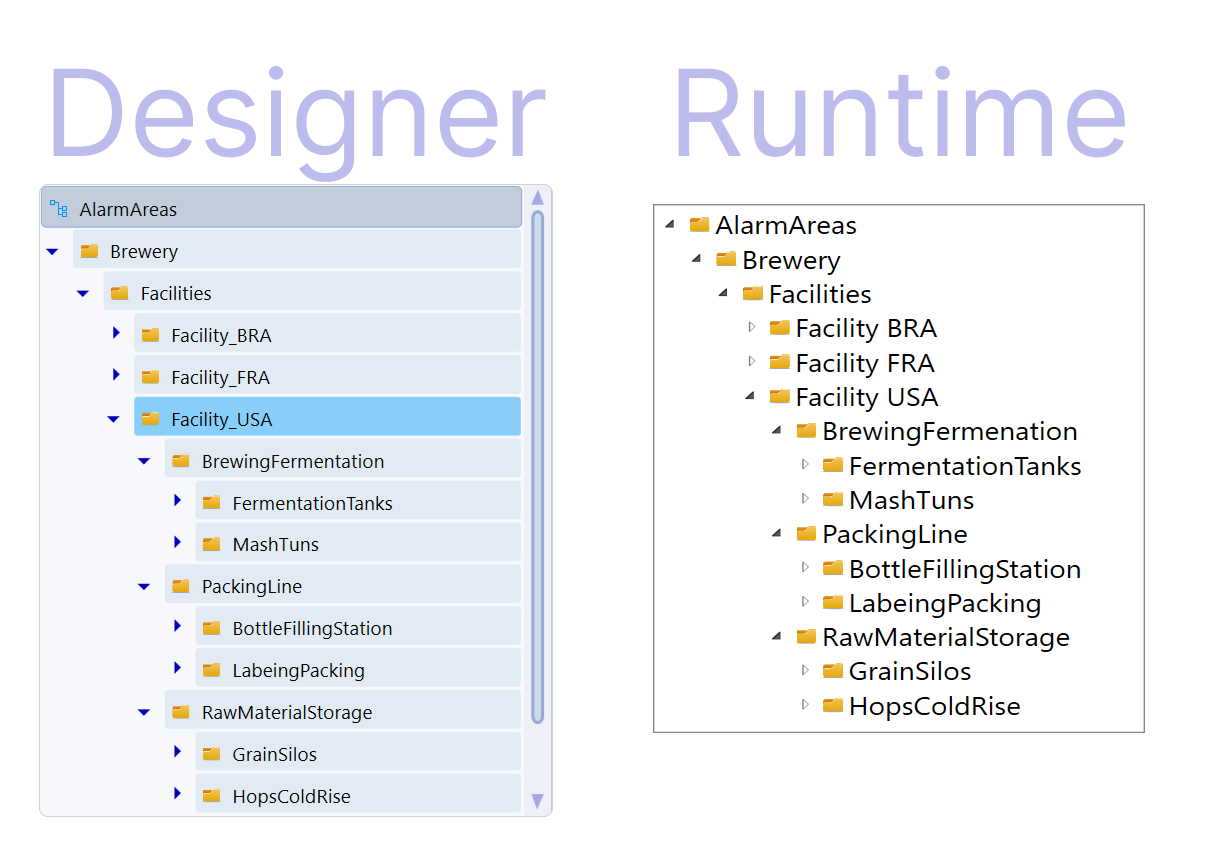Collapse RawMaterialStorage in the Designer tree
The image size is (1208, 856).
coord(144,712)
